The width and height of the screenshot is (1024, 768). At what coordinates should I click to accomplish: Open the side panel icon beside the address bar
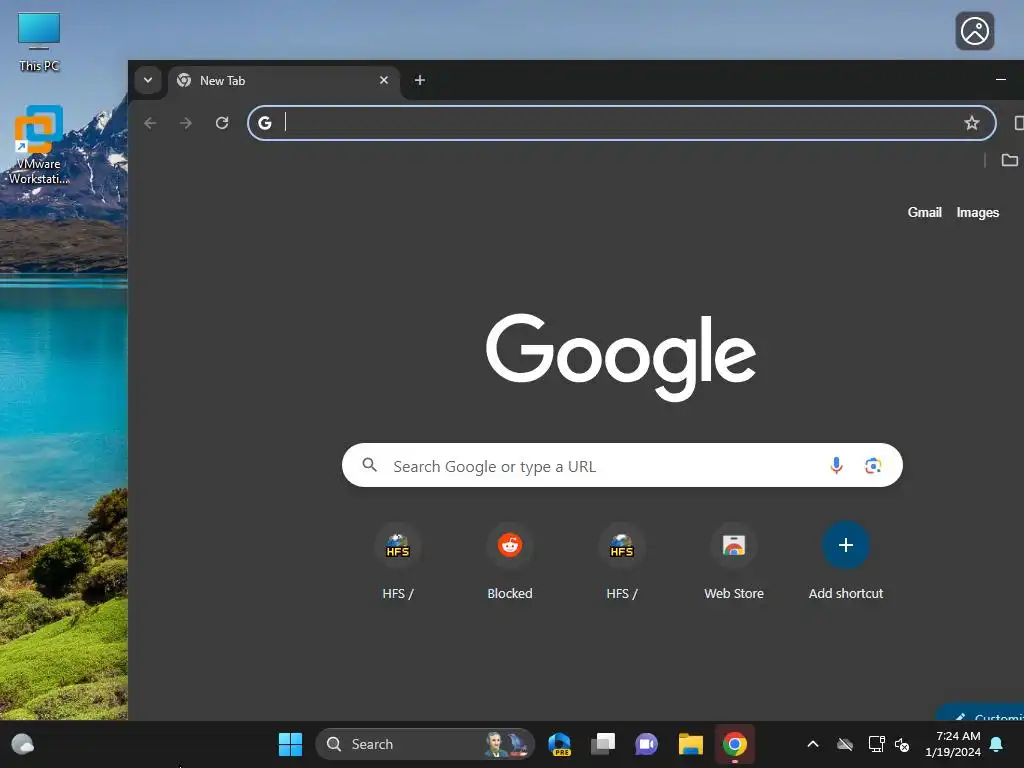click(1018, 123)
